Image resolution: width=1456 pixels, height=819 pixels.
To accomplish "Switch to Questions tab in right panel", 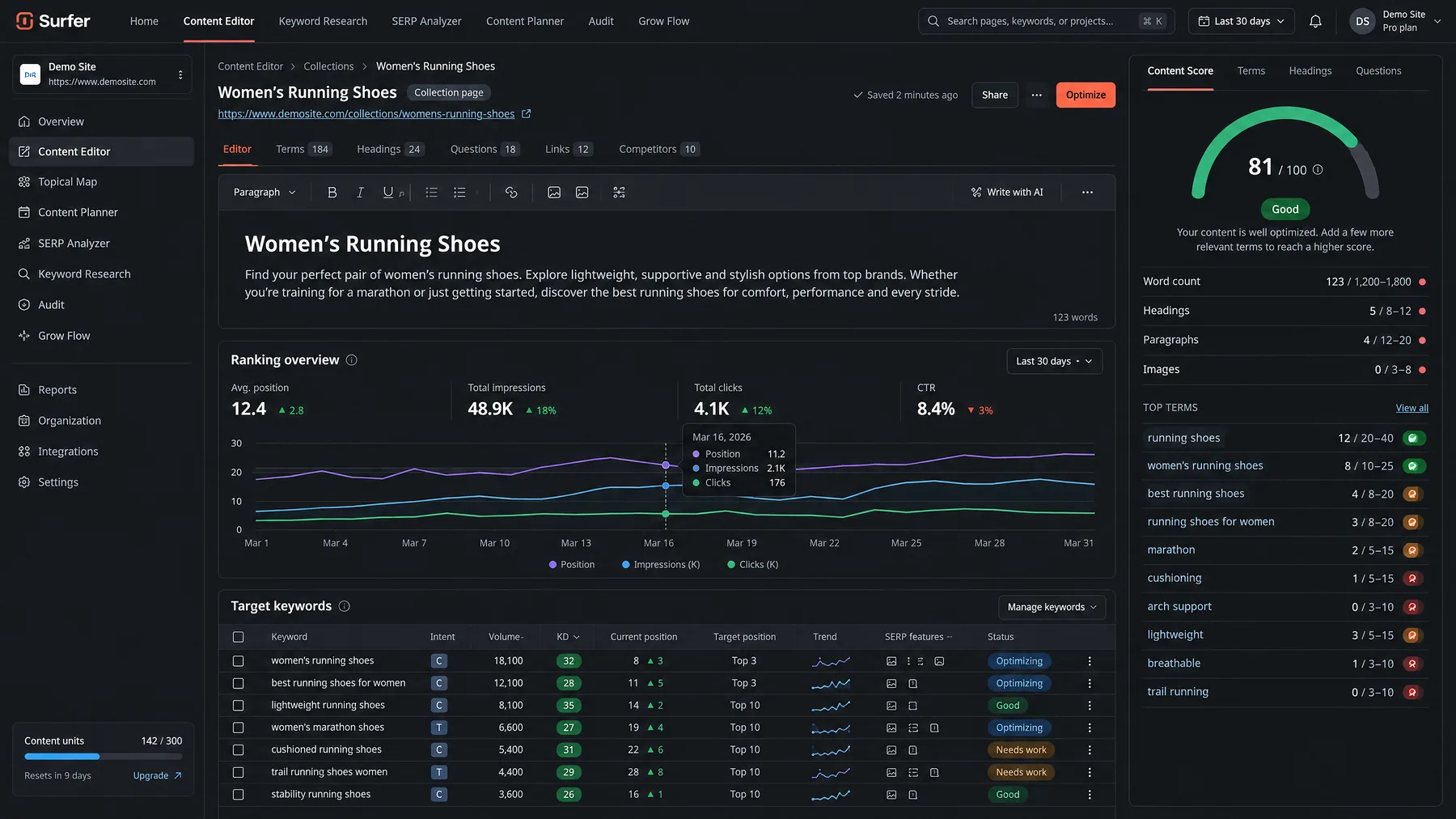I will pos(1378,71).
